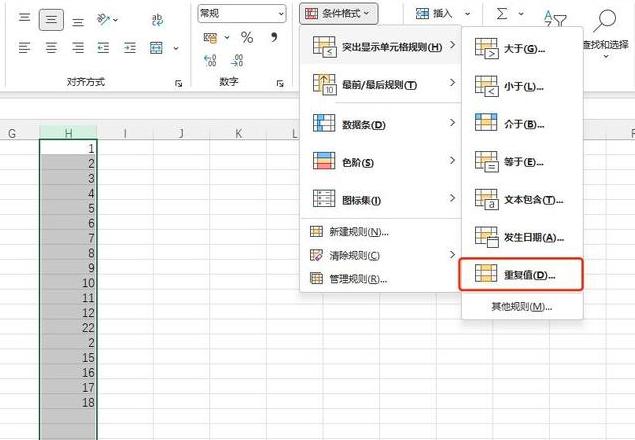Choose 管理规则 menu item

pyautogui.click(x=381, y=278)
